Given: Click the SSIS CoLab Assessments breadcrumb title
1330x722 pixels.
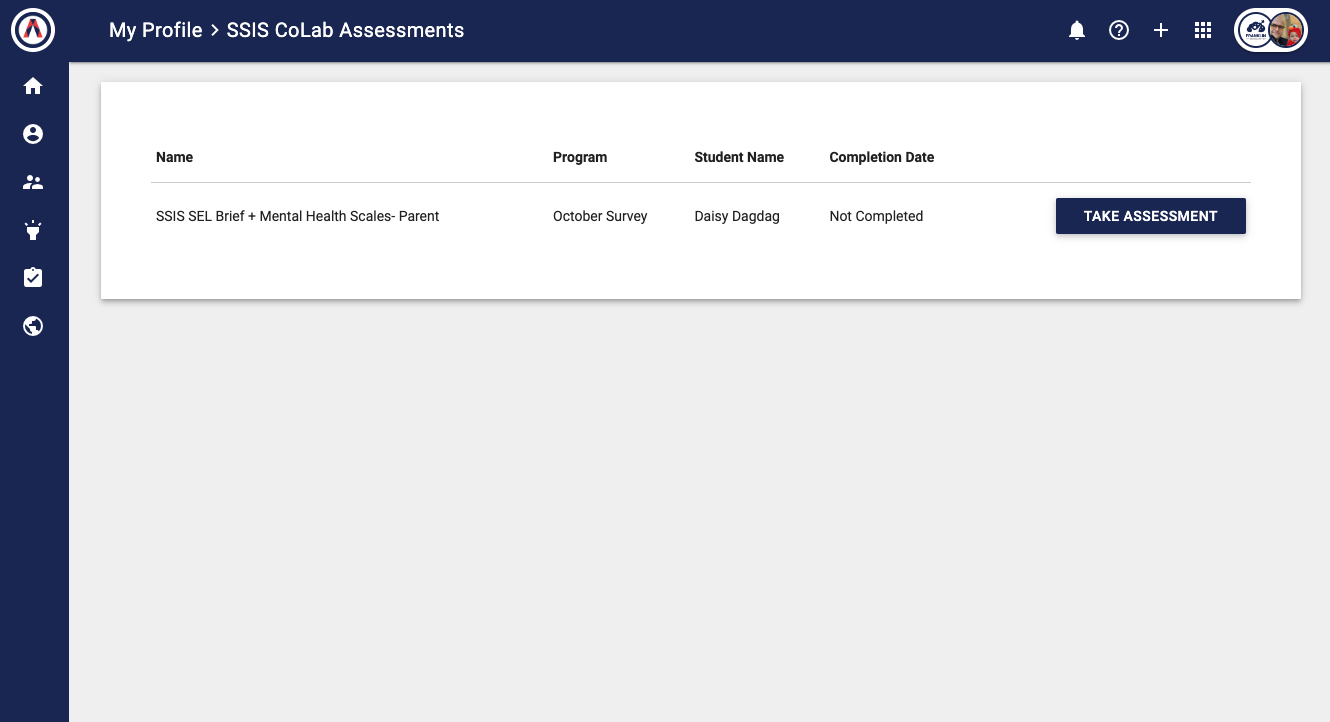Looking at the screenshot, I should tap(345, 30).
